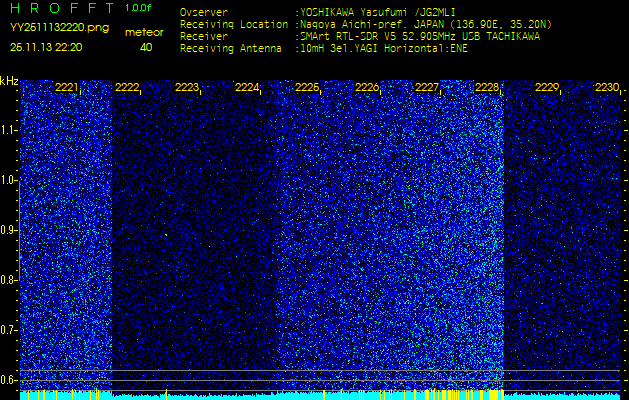Click the 2227 time marker
Screen dimensions: 629x400
(x=427, y=87)
